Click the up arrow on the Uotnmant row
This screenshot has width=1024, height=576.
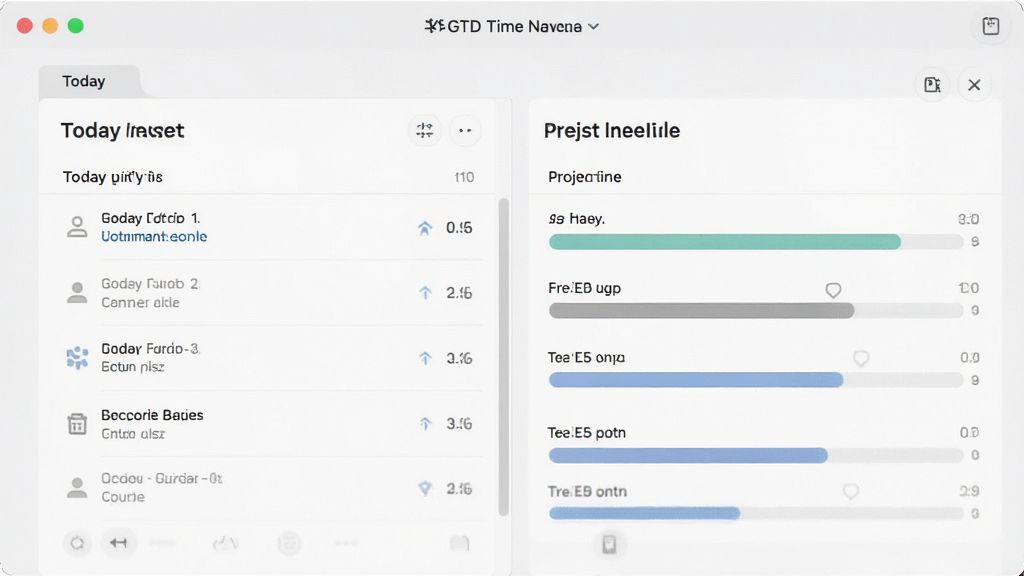(425, 228)
